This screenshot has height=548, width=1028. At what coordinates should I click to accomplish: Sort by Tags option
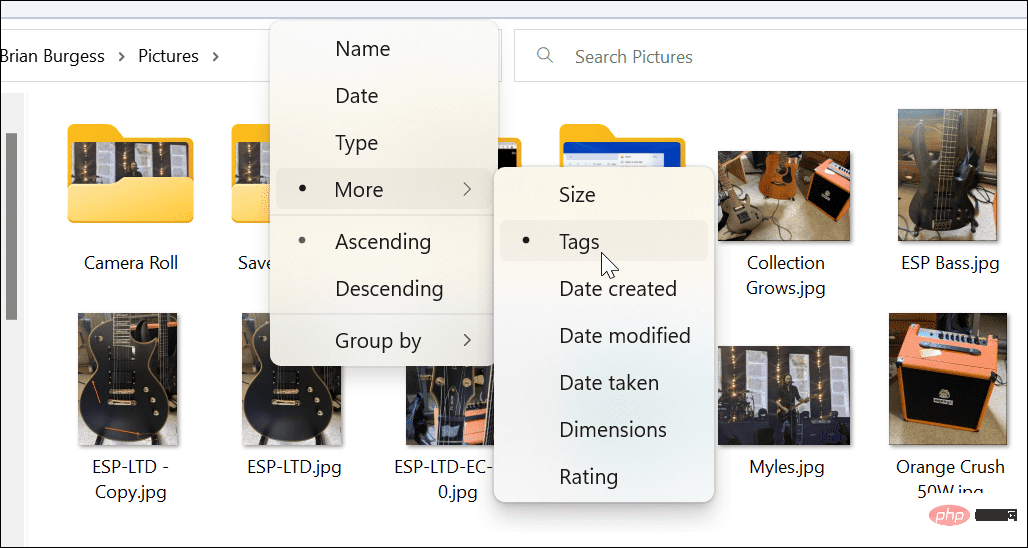pos(579,241)
